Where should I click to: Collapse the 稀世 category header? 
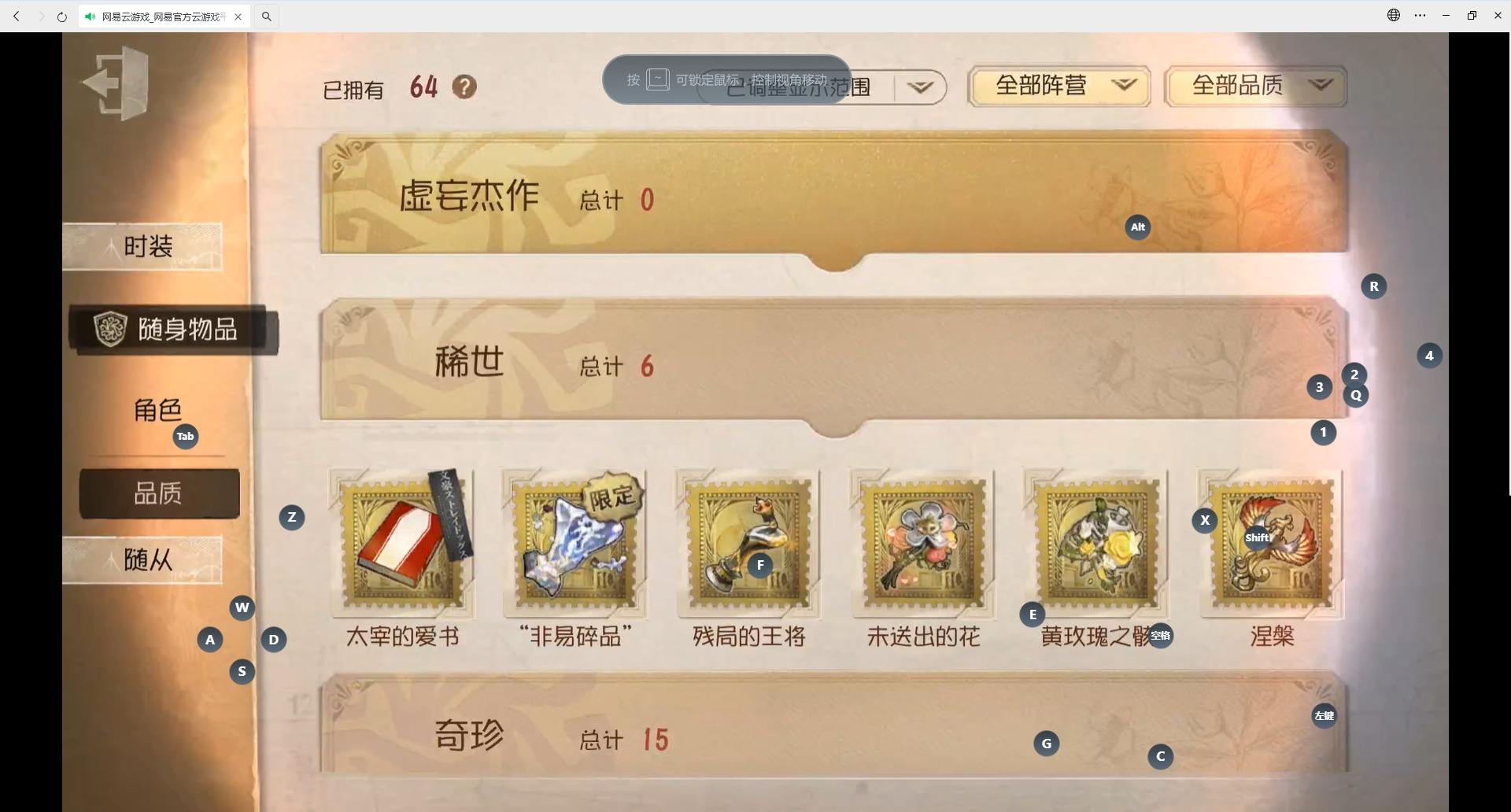tap(834, 364)
